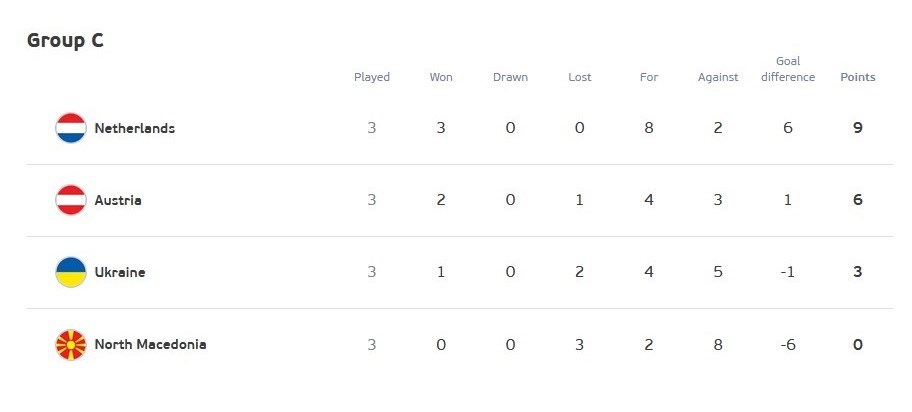The width and height of the screenshot is (912, 412).
Task: Click the North Macedonia flag icon
Action: (x=71, y=345)
